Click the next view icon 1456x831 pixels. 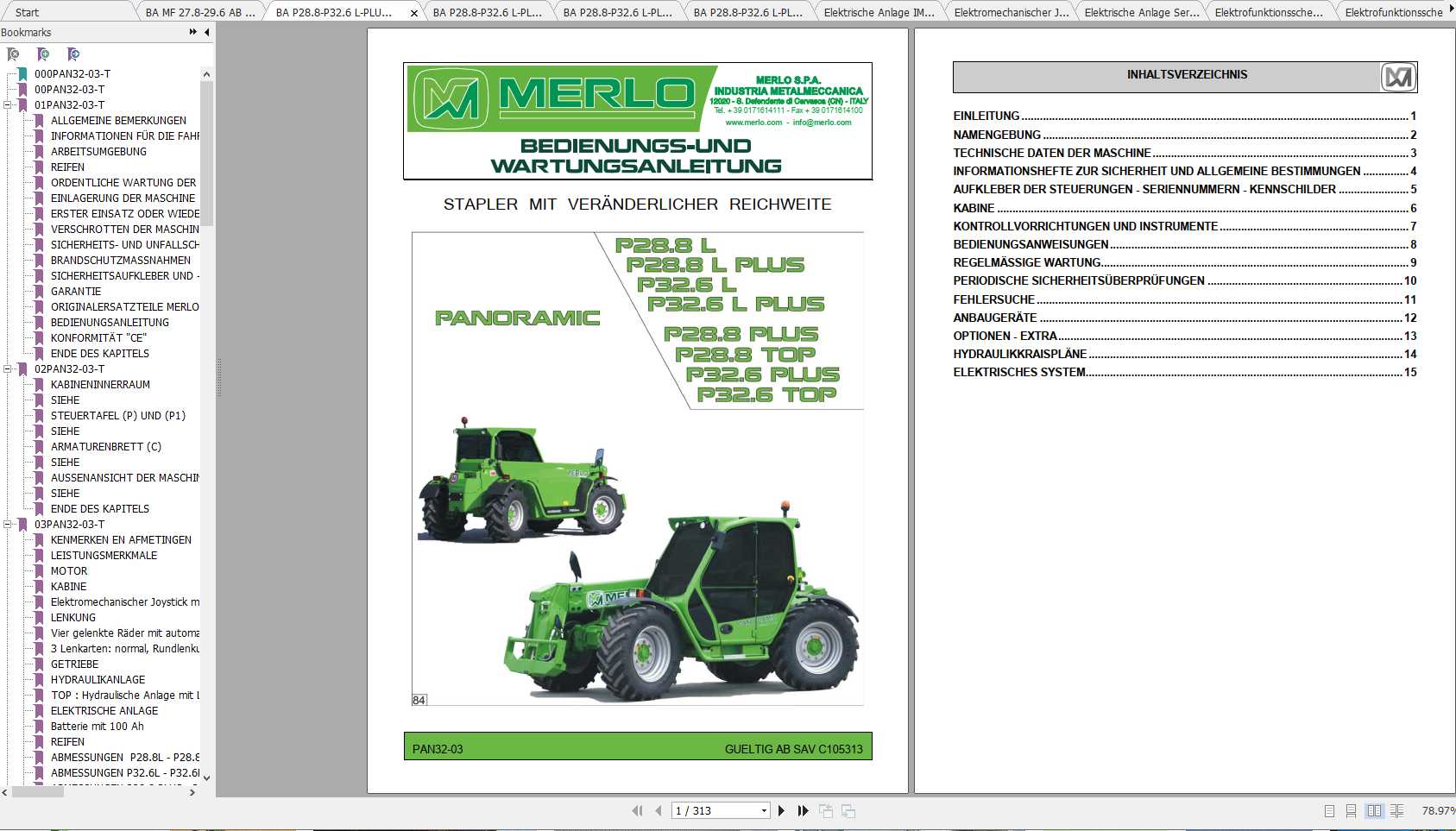[x=848, y=810]
